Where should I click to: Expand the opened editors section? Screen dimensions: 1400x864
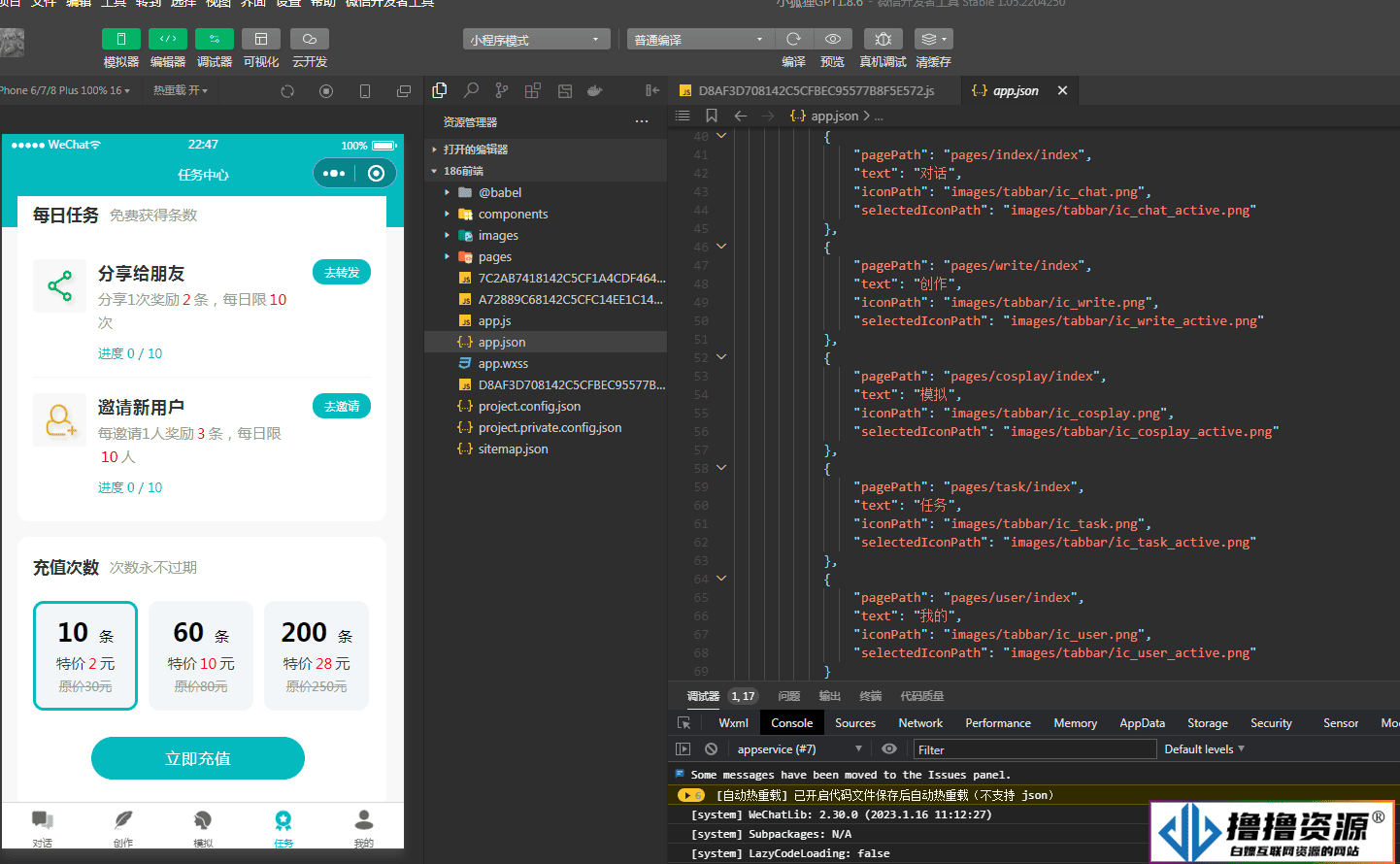[x=546, y=150]
